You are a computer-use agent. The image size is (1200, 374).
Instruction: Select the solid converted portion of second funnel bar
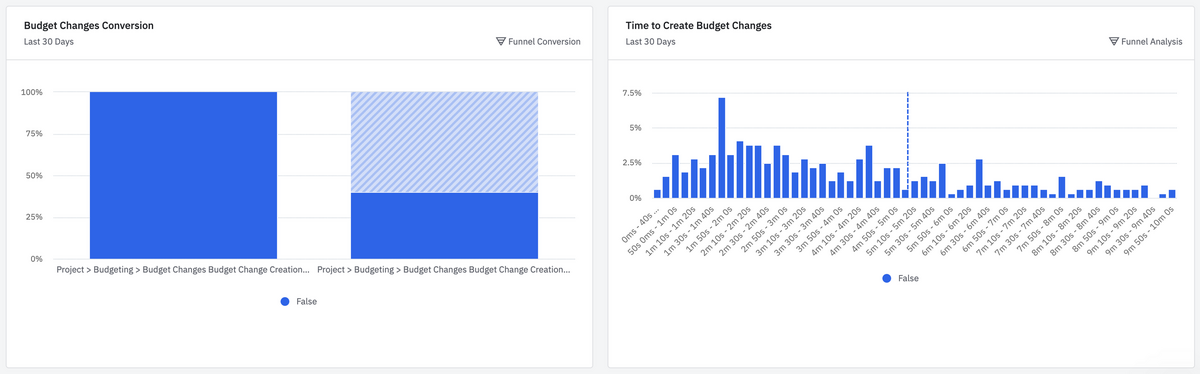tap(444, 226)
